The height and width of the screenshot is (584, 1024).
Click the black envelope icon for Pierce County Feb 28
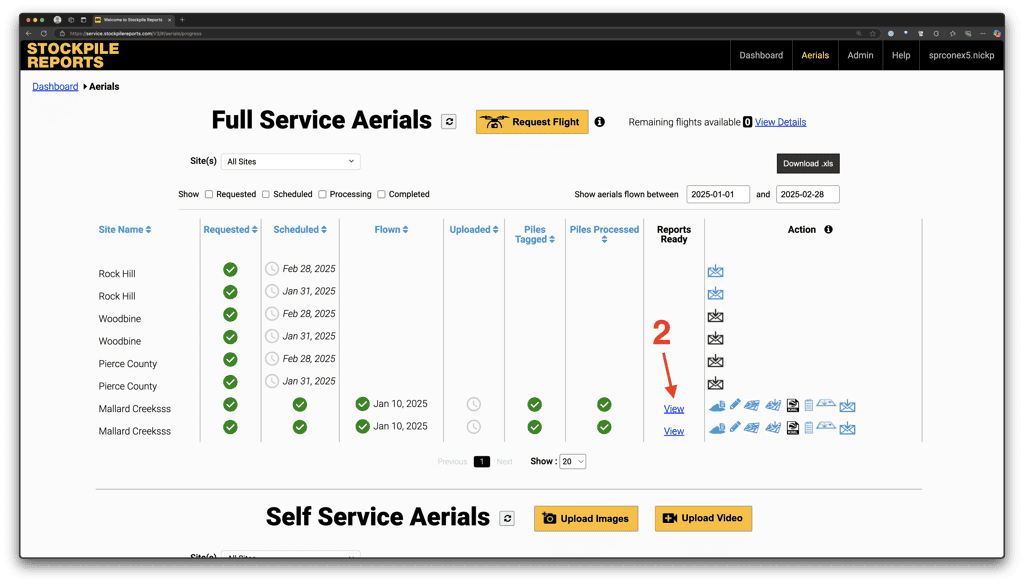point(715,361)
